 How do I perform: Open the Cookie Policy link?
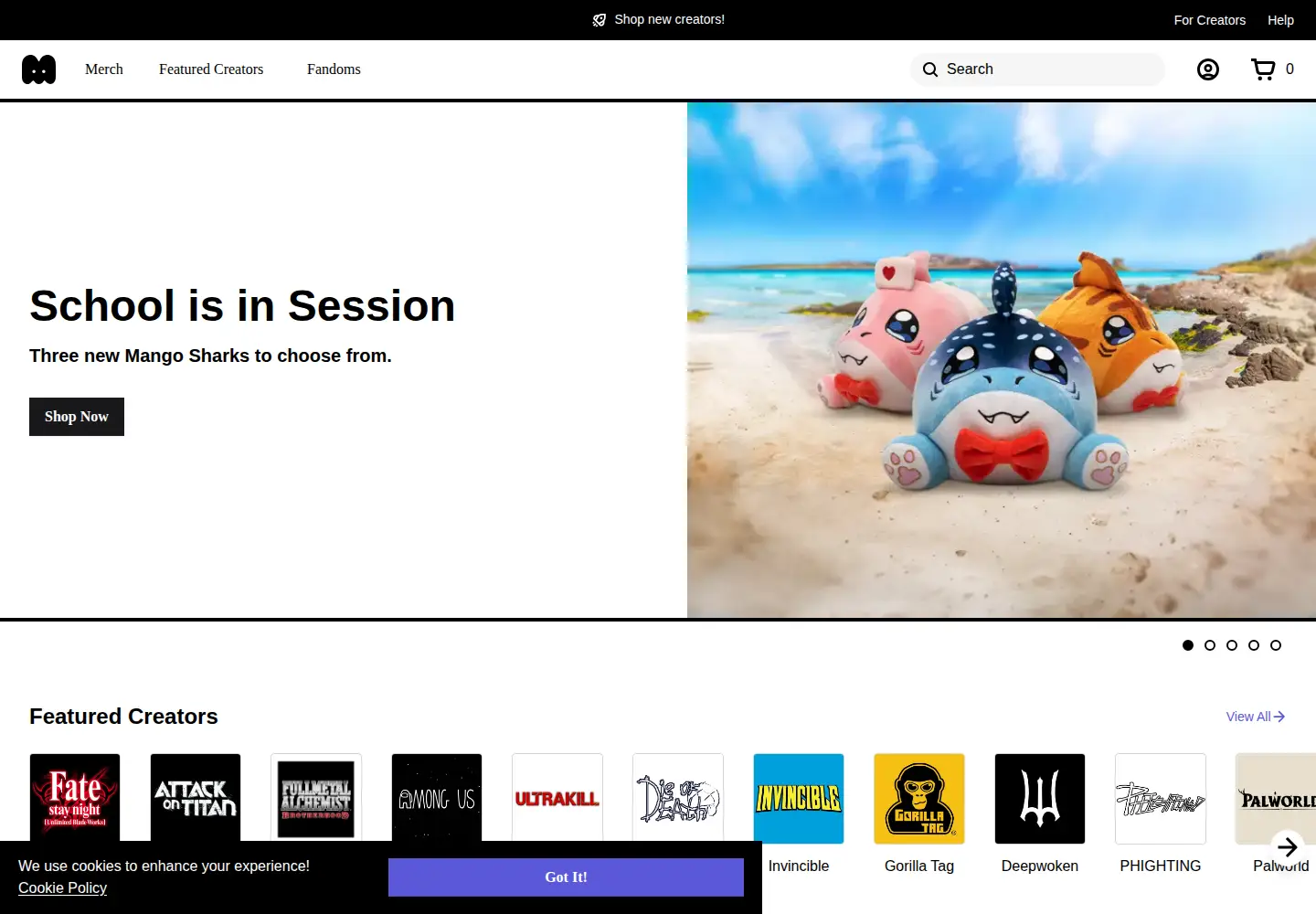pyautogui.click(x=62, y=888)
